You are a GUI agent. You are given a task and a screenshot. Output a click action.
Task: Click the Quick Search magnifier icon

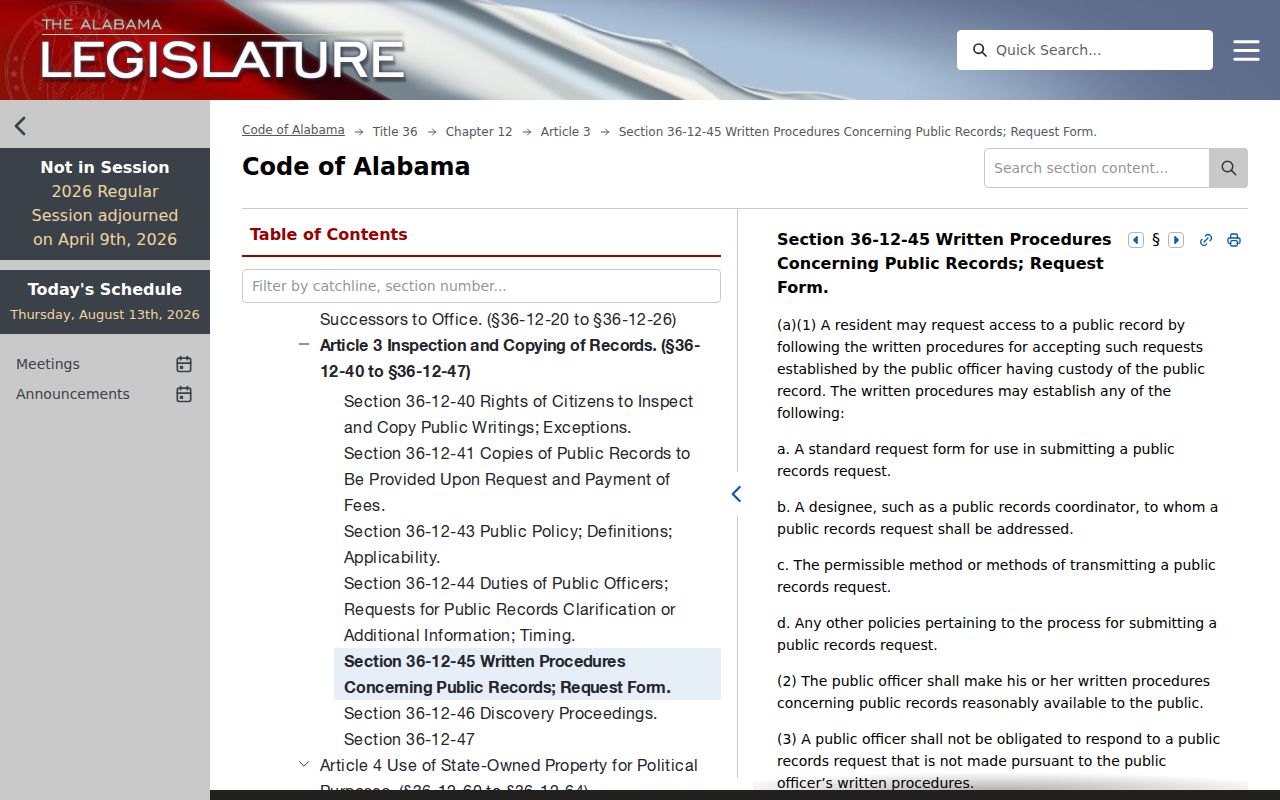point(980,50)
